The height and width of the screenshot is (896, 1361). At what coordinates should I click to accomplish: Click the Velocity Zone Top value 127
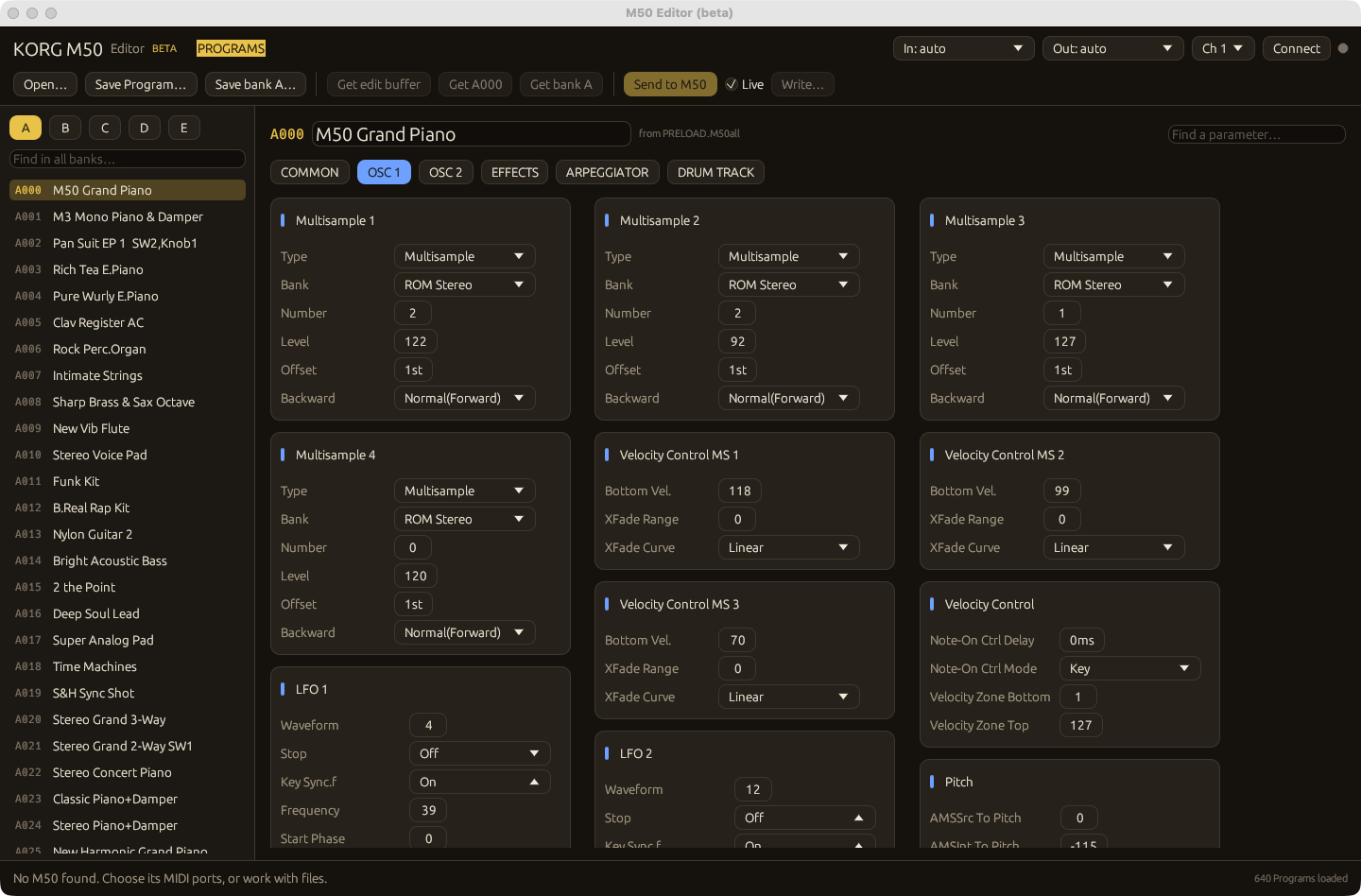click(1081, 725)
